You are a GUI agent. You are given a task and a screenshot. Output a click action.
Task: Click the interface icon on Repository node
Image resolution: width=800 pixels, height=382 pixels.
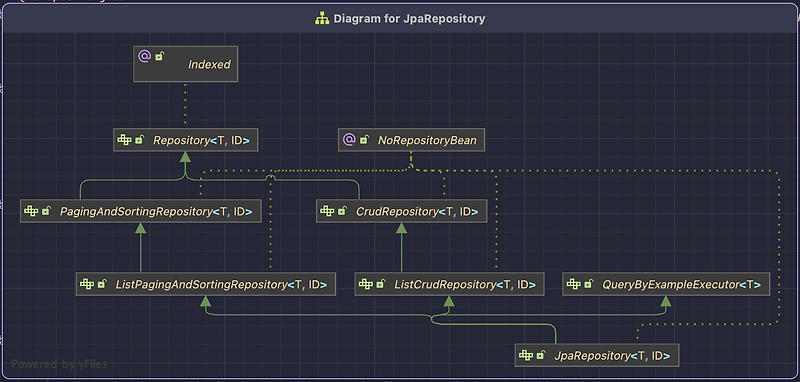pos(124,140)
